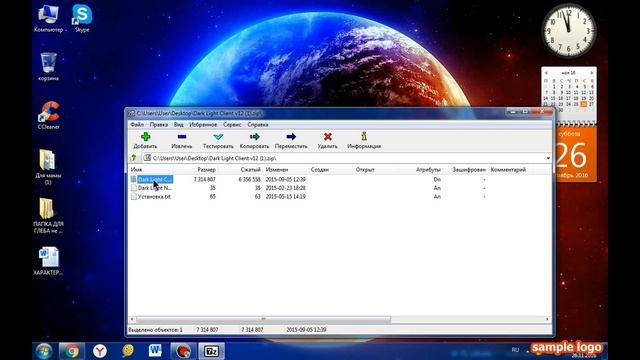The width and height of the screenshot is (640, 360).
Task: Expand the address bar path dropdown
Action: tap(548, 158)
